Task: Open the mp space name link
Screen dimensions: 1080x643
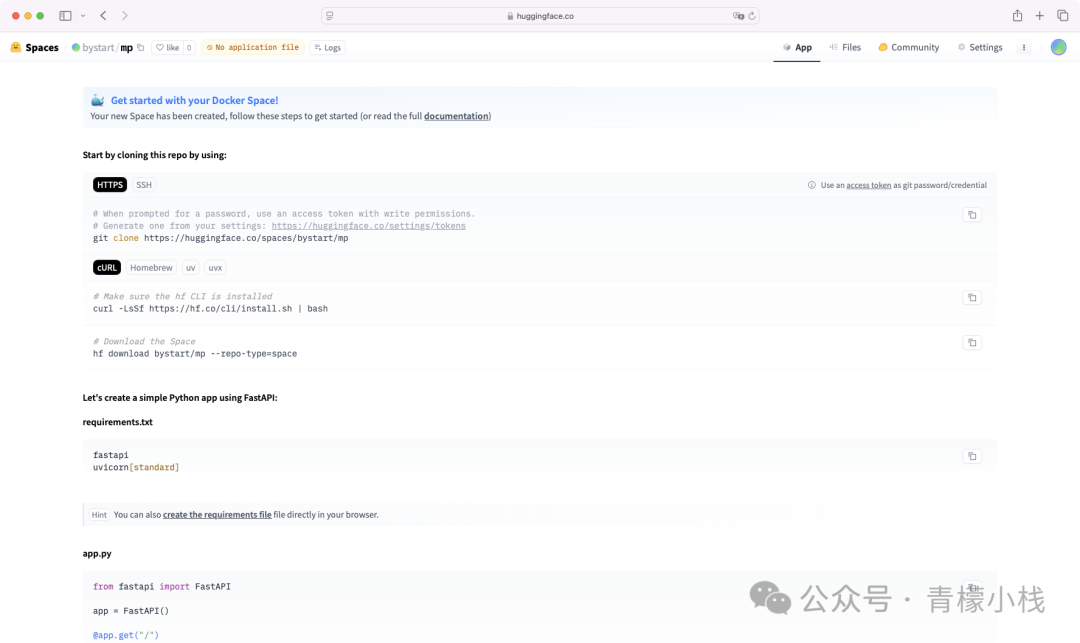Action: [x=127, y=48]
